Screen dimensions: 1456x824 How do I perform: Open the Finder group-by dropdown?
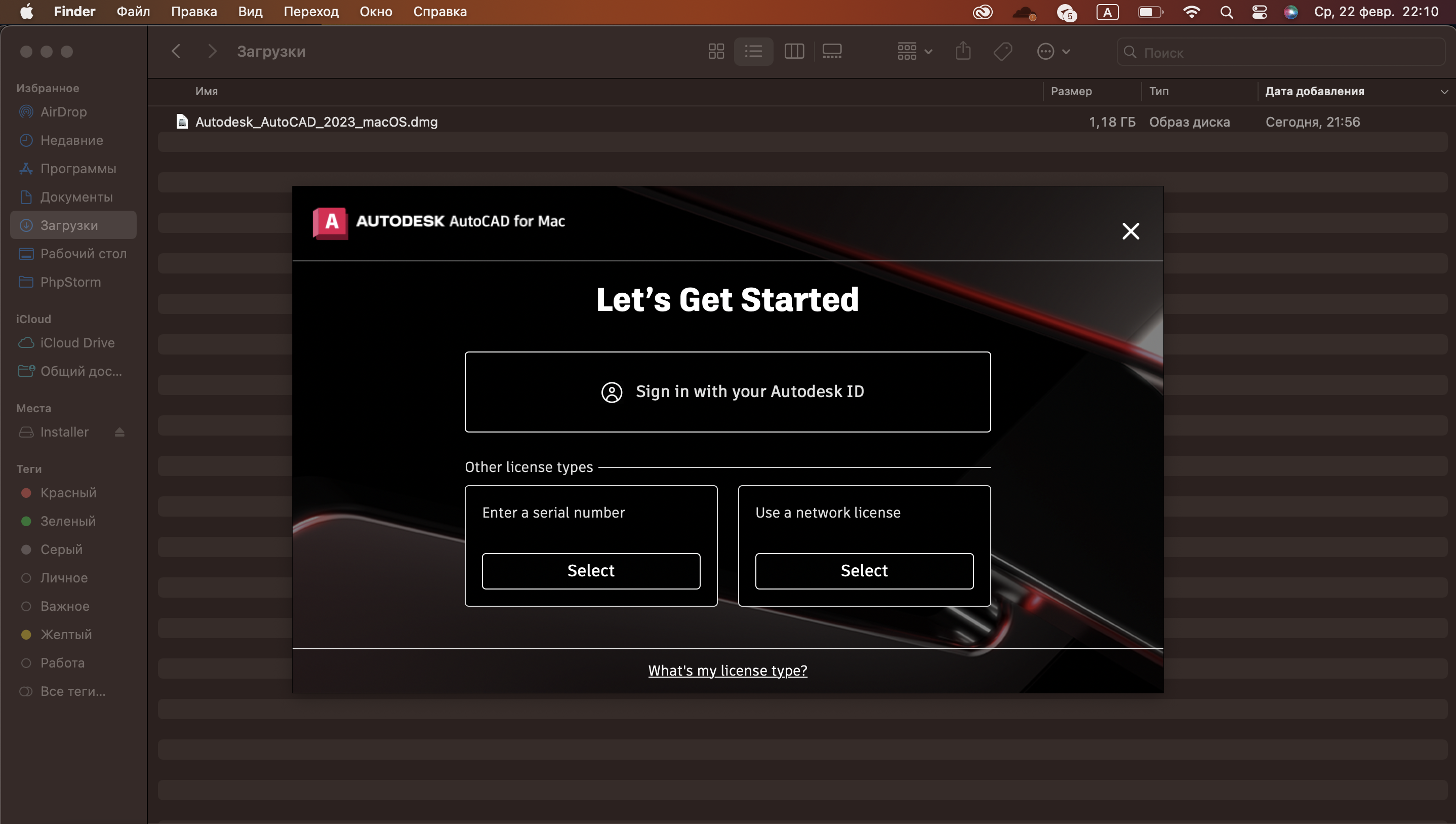point(914,52)
